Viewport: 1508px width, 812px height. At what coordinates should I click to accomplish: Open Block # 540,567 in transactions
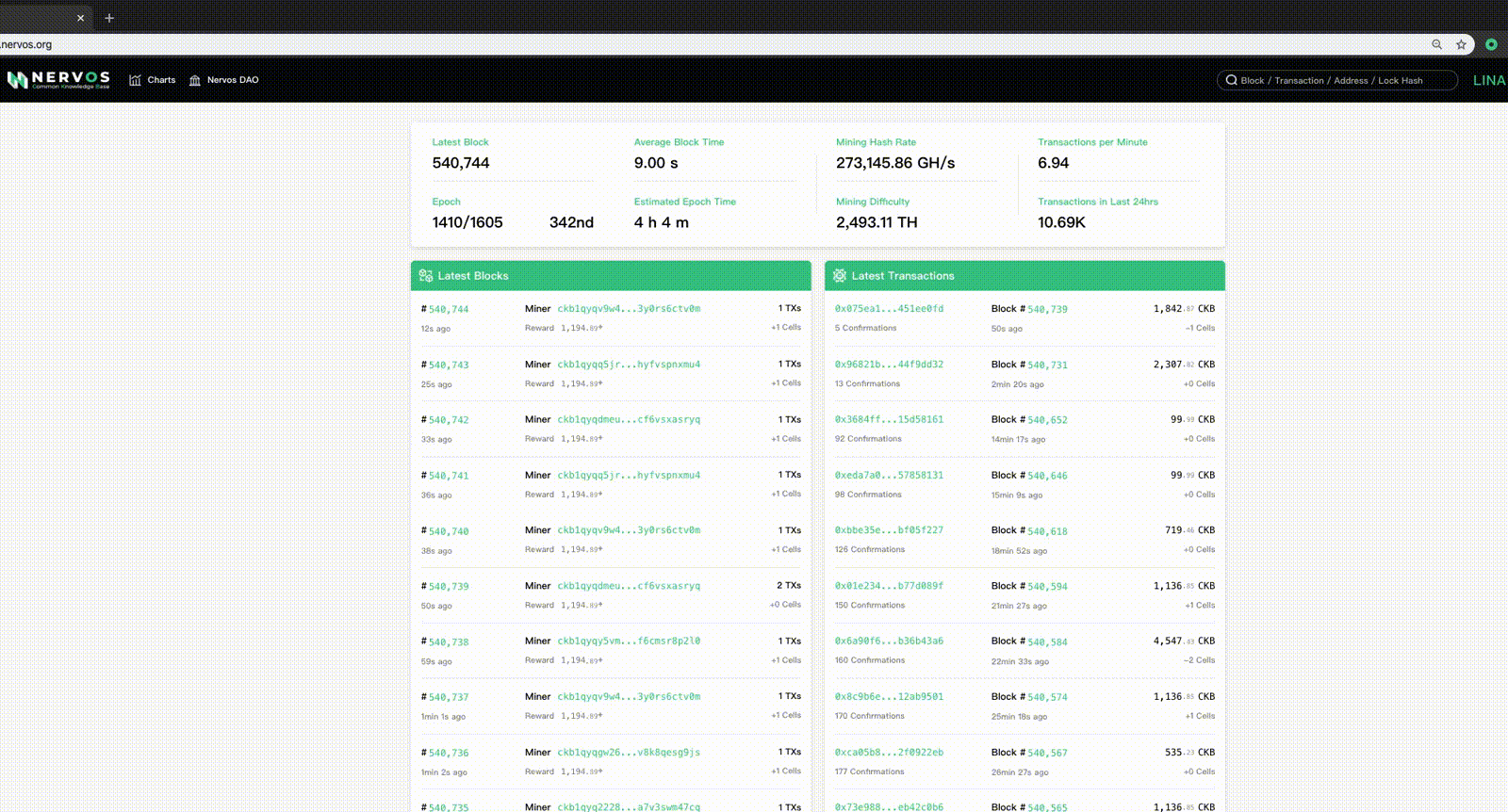1047,753
